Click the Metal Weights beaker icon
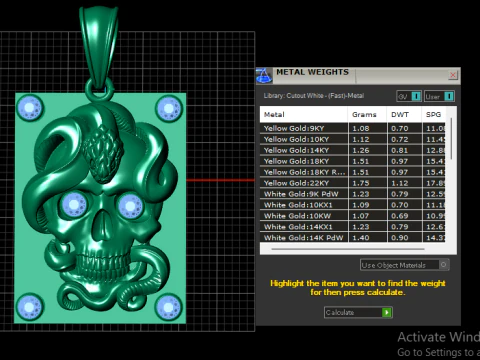The width and height of the screenshot is (480, 360). click(264, 75)
